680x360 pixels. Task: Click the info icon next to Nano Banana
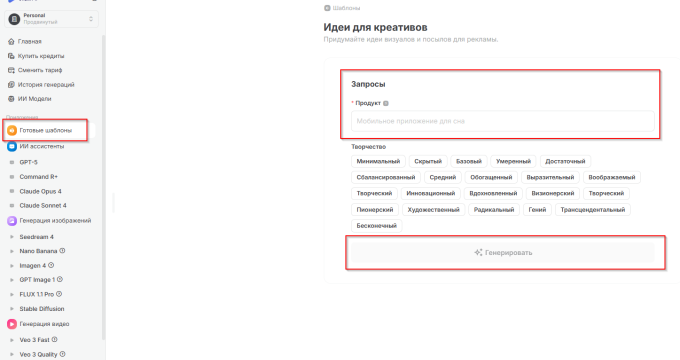(62, 251)
